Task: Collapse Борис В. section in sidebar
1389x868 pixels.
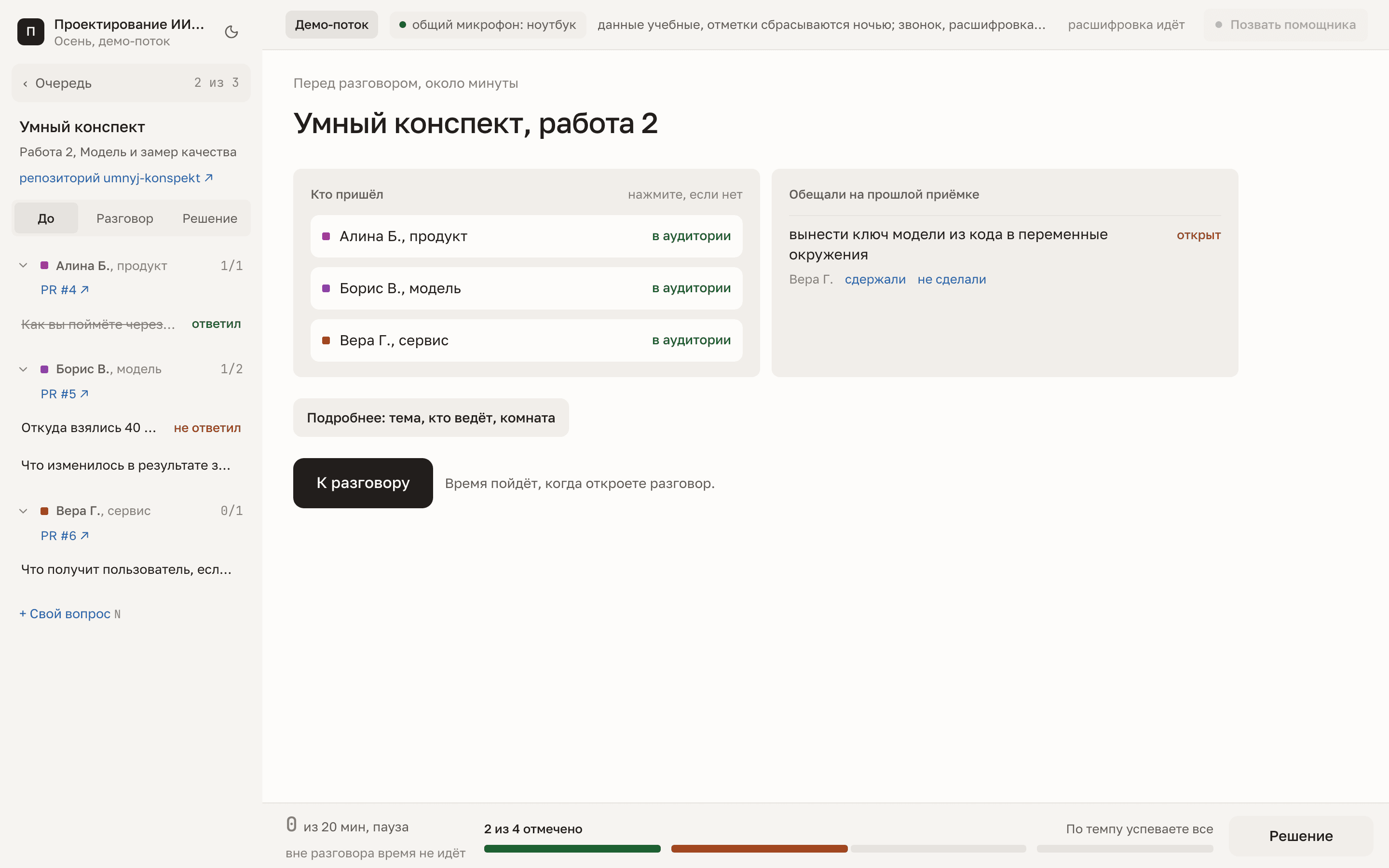Action: [24, 369]
